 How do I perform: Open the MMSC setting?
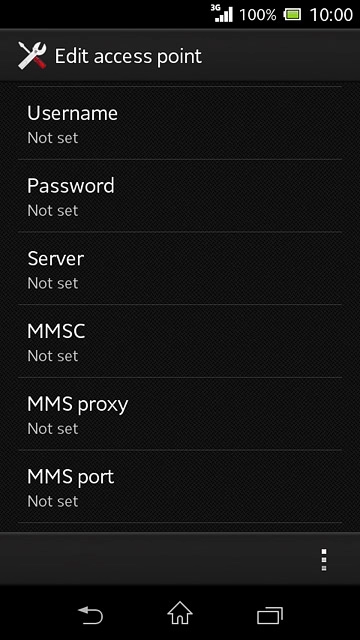[x=180, y=341]
